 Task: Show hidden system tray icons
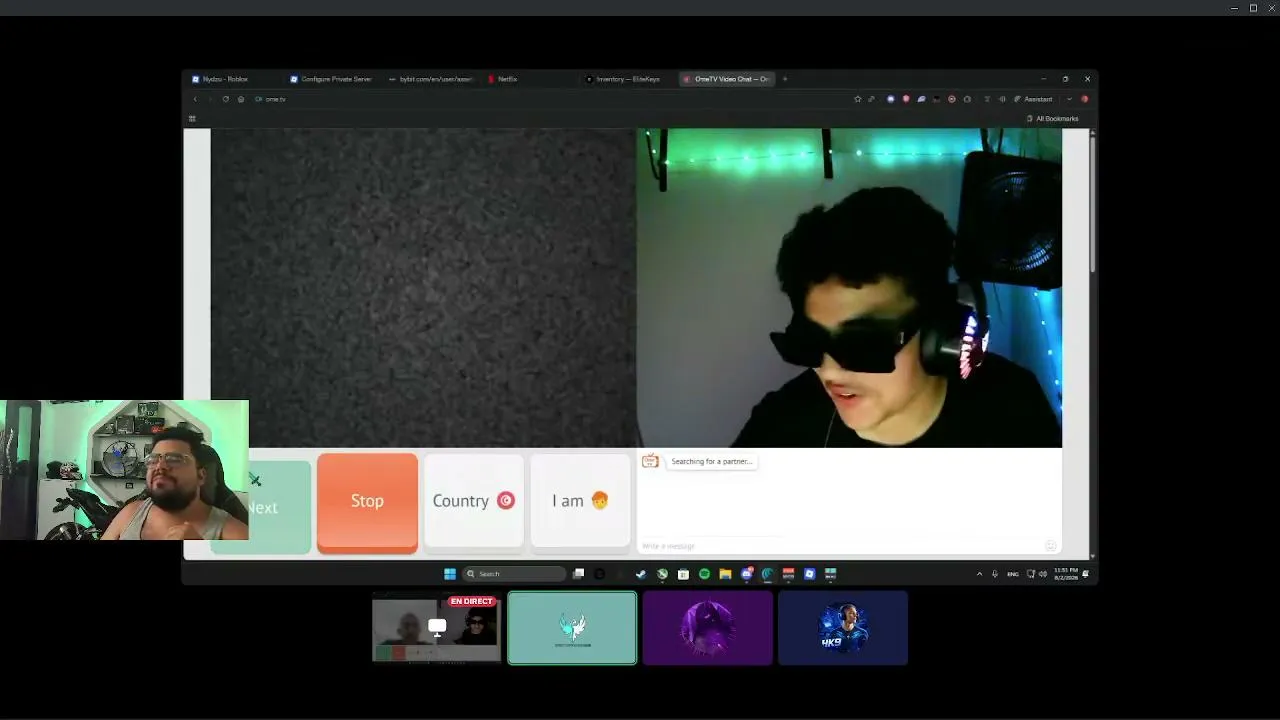979,574
